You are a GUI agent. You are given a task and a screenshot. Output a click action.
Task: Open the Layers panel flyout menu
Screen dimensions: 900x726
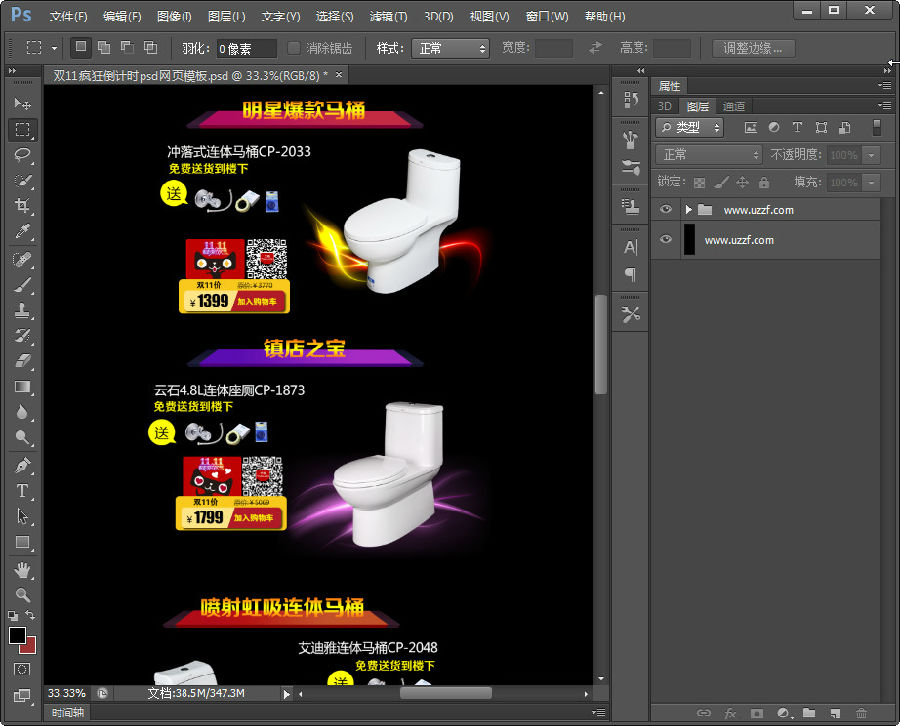tap(885, 106)
